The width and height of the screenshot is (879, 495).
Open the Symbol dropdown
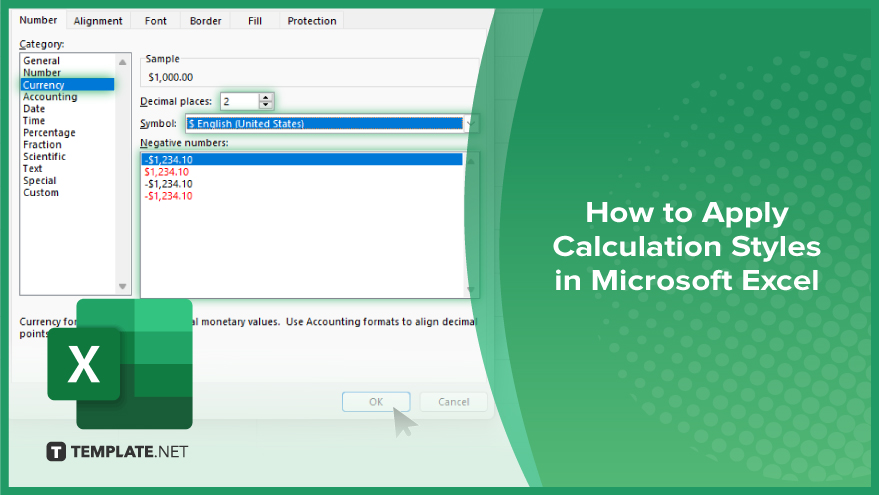point(471,123)
